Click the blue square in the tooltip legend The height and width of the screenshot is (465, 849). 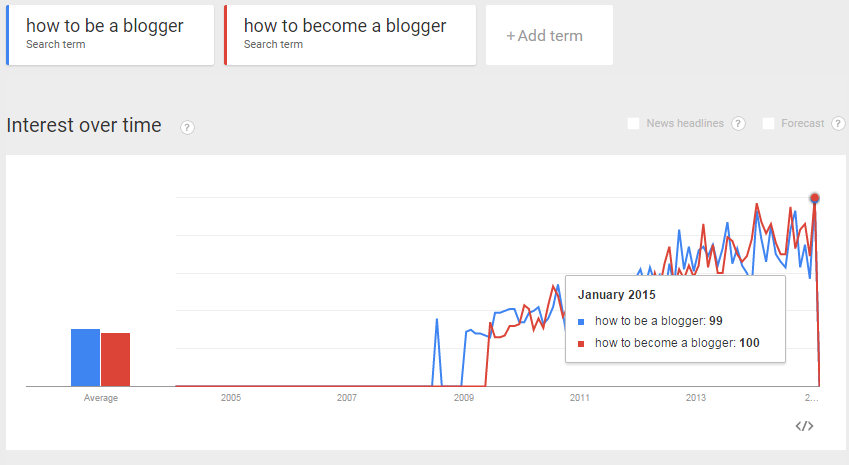[581, 322]
